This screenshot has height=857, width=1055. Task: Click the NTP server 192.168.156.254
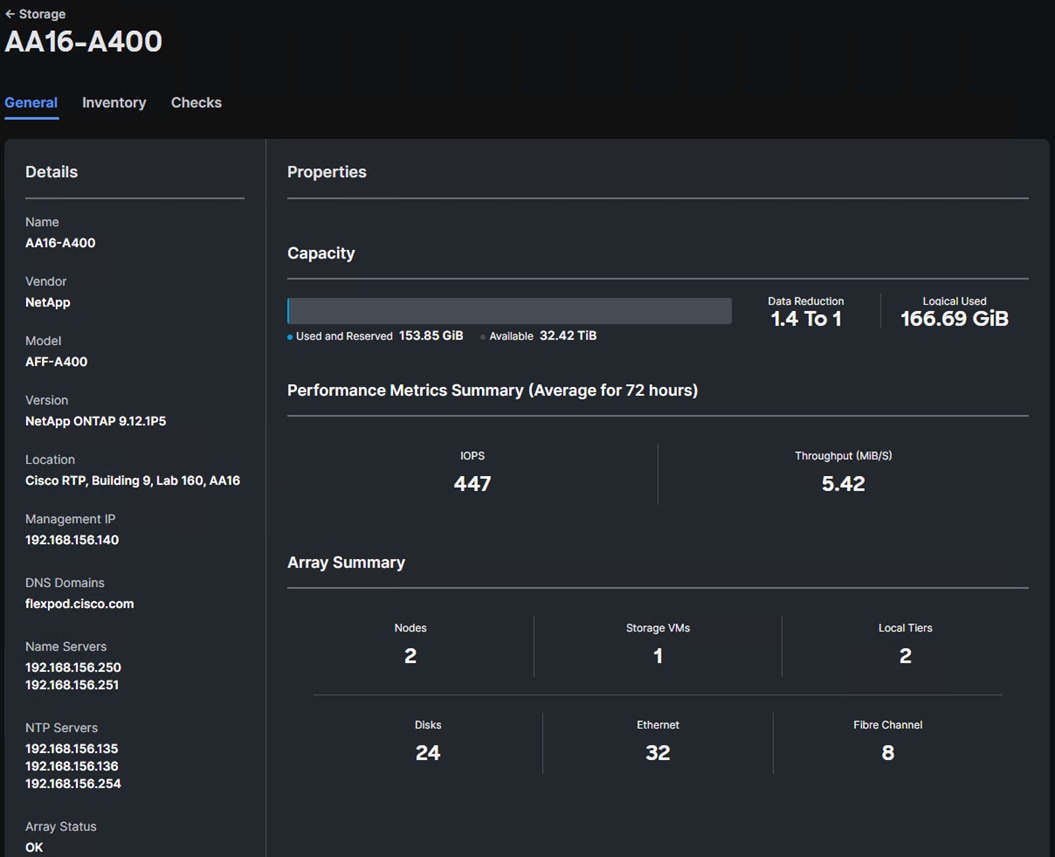tap(73, 784)
